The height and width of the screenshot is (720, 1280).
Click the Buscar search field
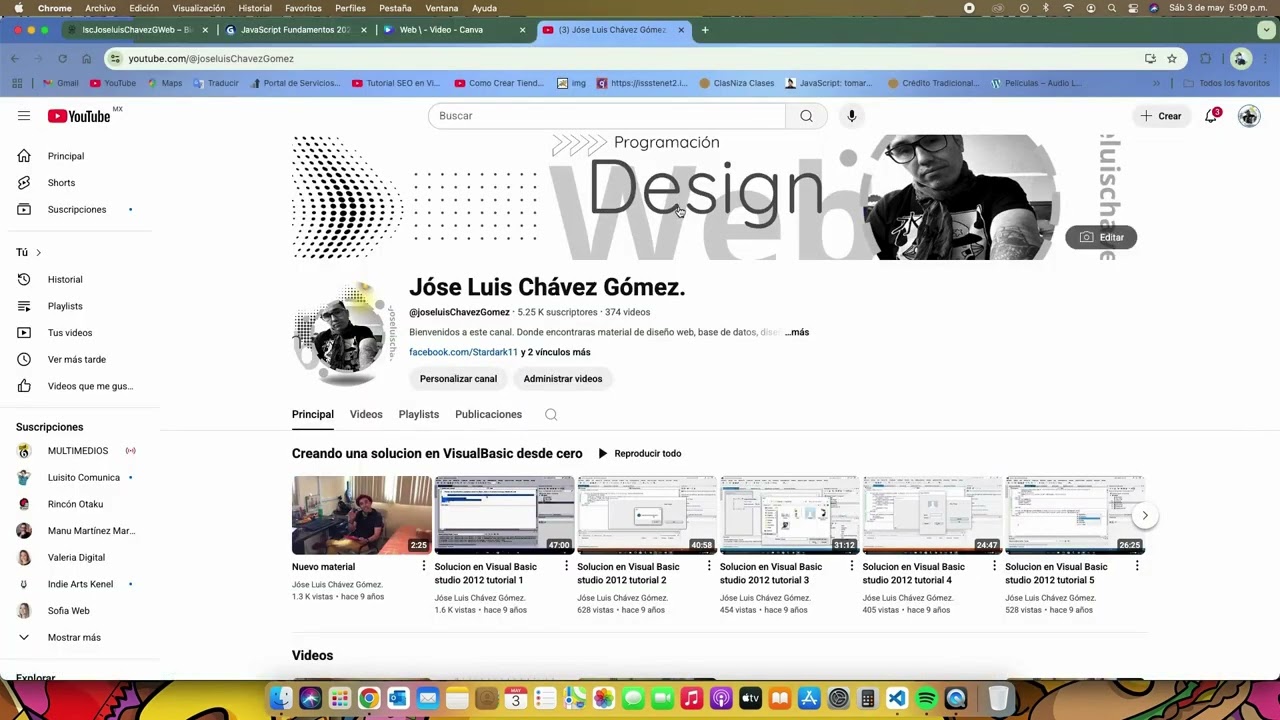point(607,116)
